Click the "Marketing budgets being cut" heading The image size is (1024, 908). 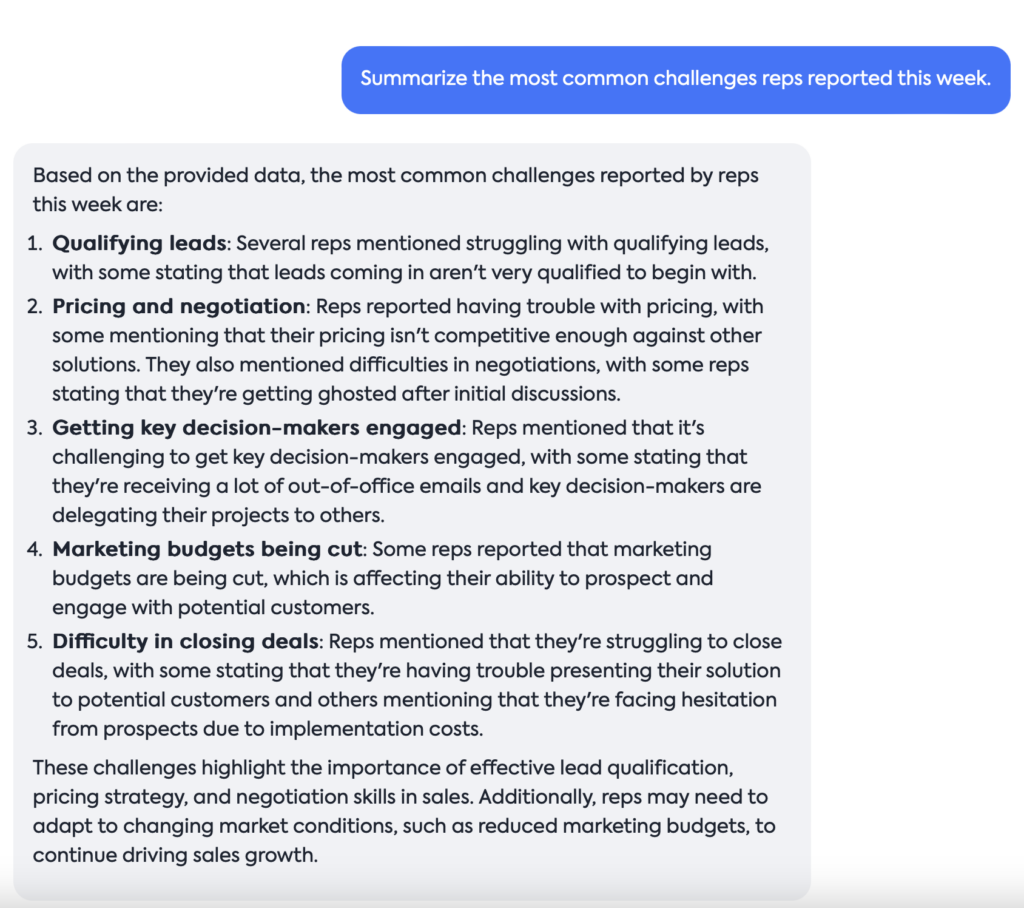[207, 549]
